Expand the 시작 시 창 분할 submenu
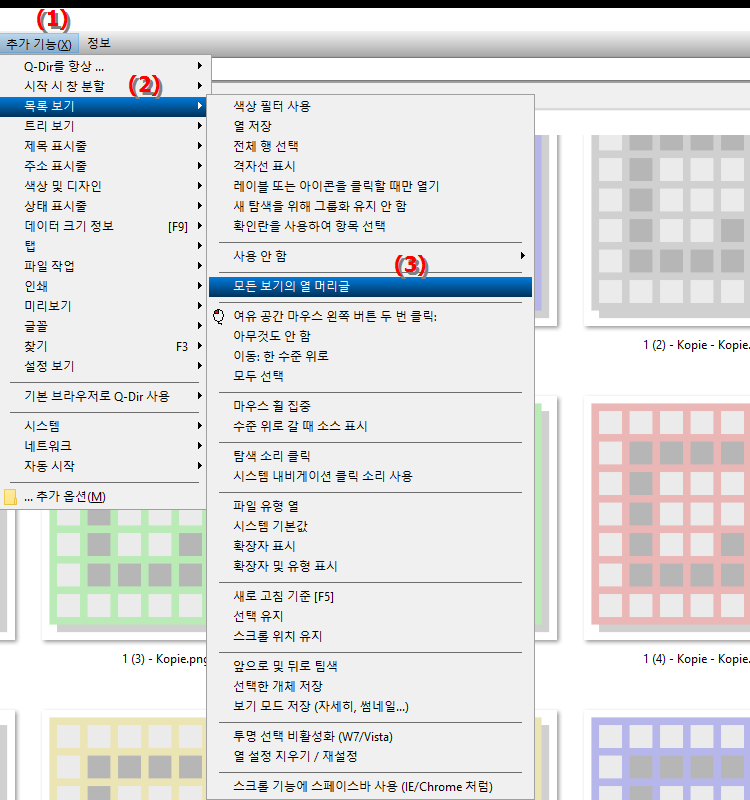Viewport: 750px width, 800px height. (105, 86)
